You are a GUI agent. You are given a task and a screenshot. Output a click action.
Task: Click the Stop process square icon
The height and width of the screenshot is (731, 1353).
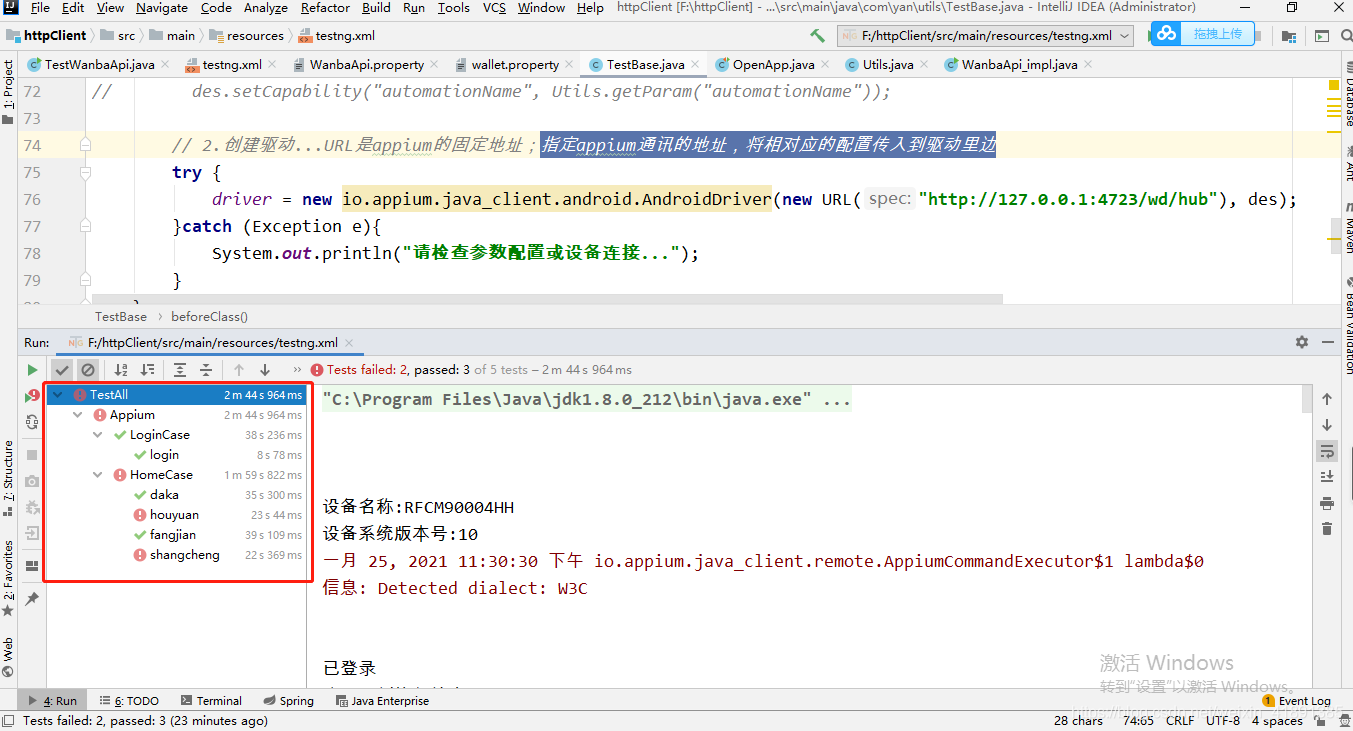point(32,454)
